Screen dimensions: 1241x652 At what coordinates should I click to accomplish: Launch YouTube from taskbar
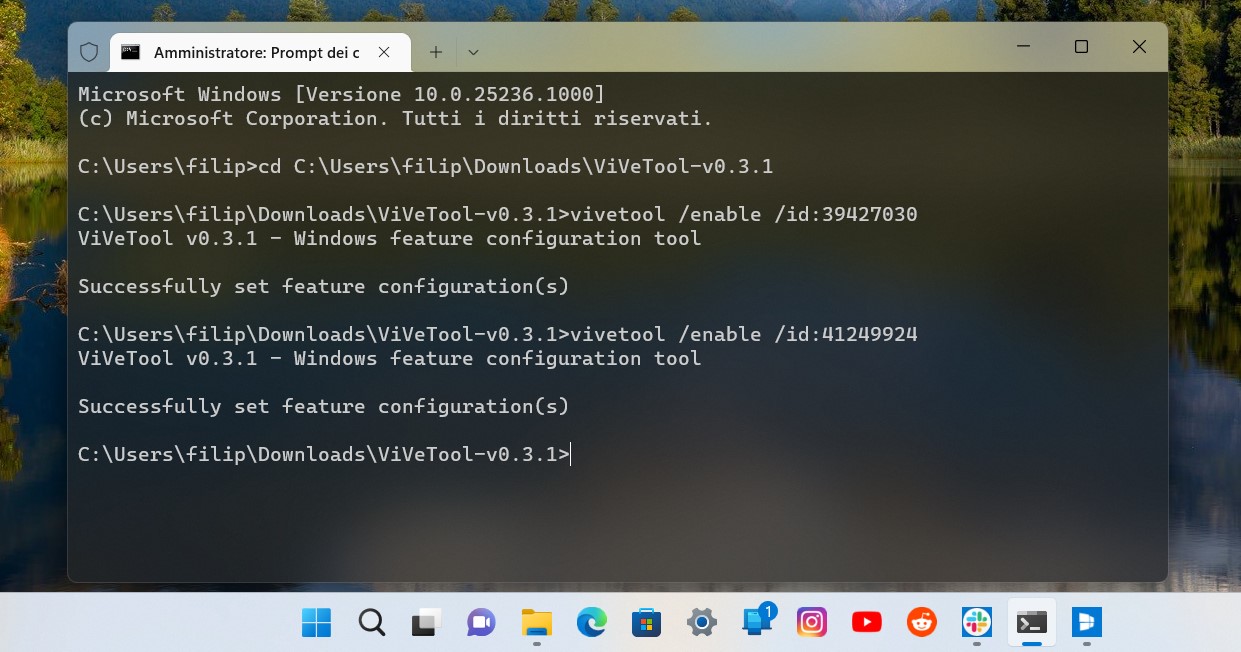click(x=867, y=622)
